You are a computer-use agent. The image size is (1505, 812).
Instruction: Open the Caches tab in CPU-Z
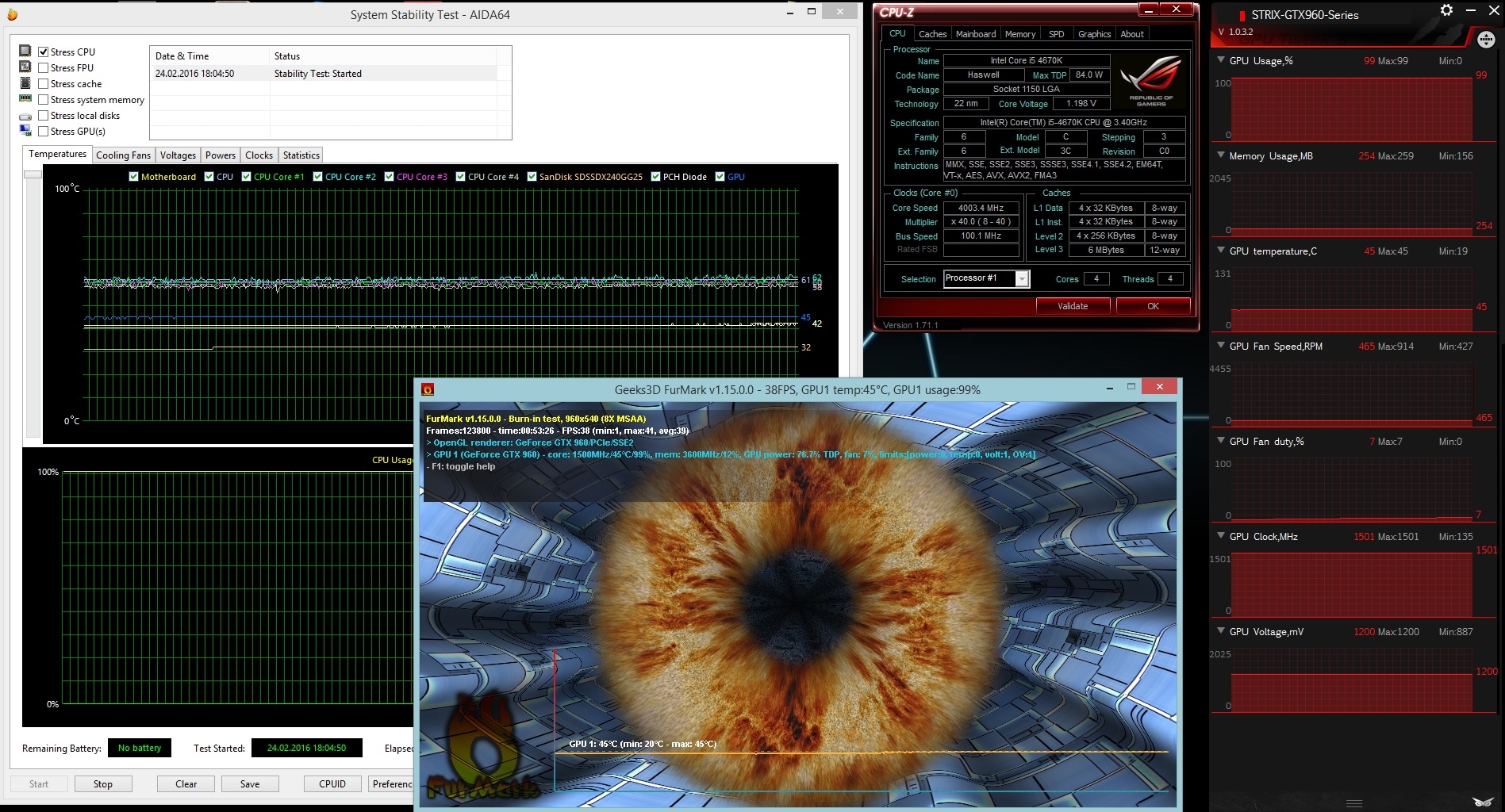click(x=932, y=34)
